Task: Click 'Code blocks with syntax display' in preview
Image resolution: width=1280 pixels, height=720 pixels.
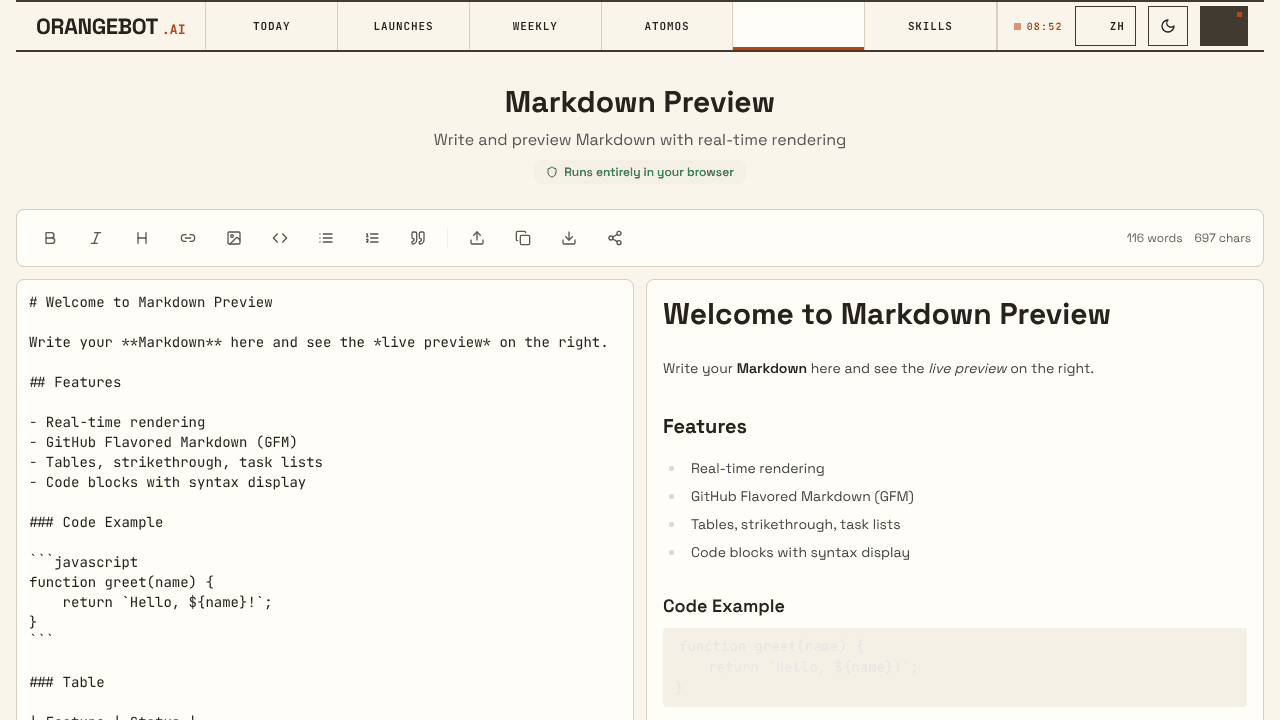Action: 800,552
